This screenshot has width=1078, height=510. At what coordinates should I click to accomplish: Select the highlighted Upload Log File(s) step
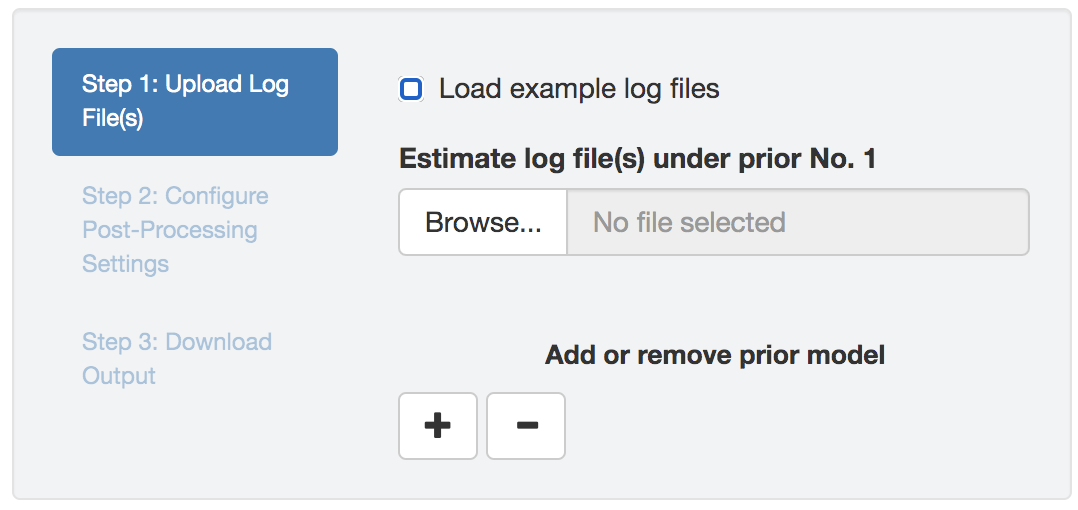pyautogui.click(x=195, y=102)
